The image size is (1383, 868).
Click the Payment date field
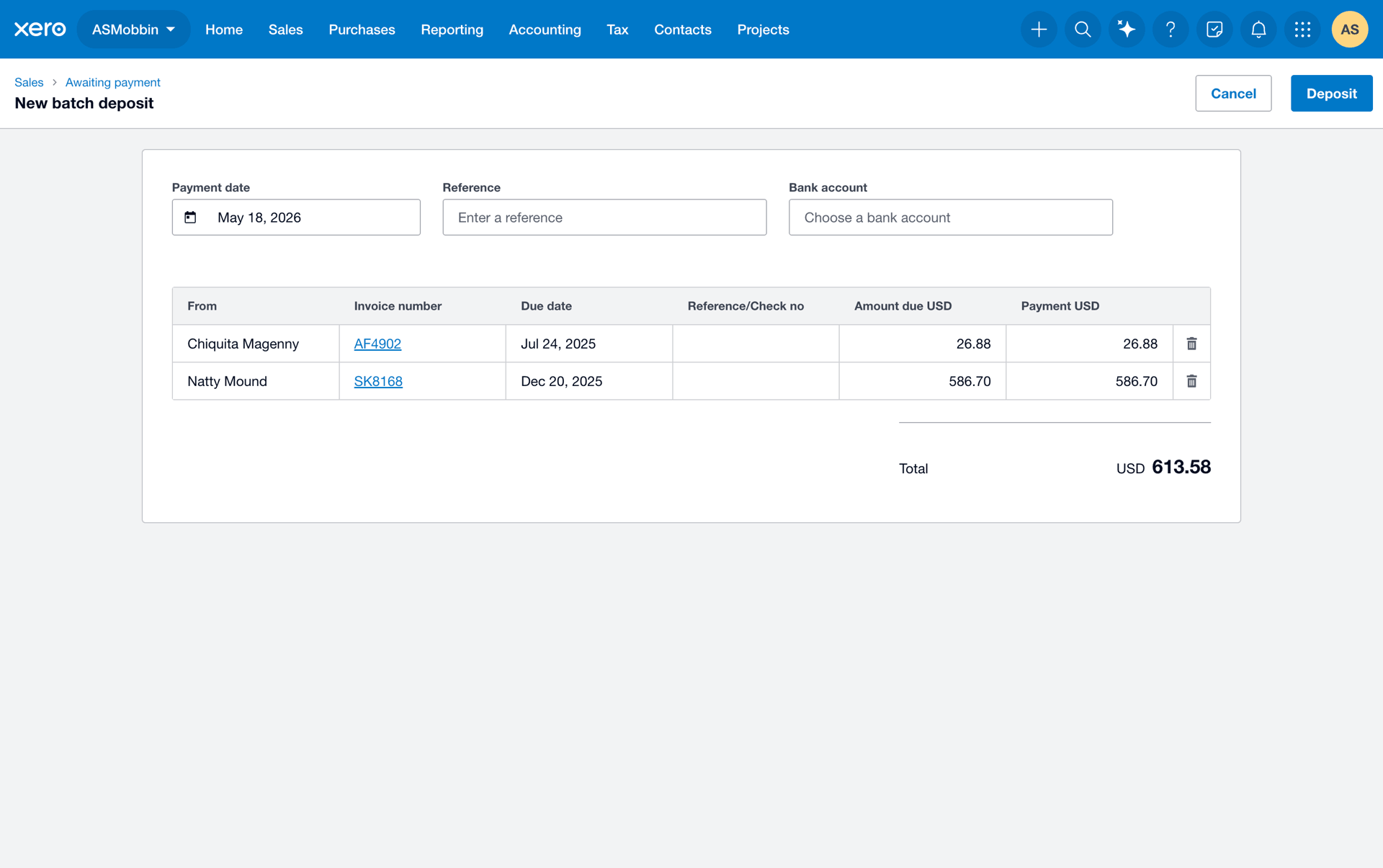(x=296, y=218)
